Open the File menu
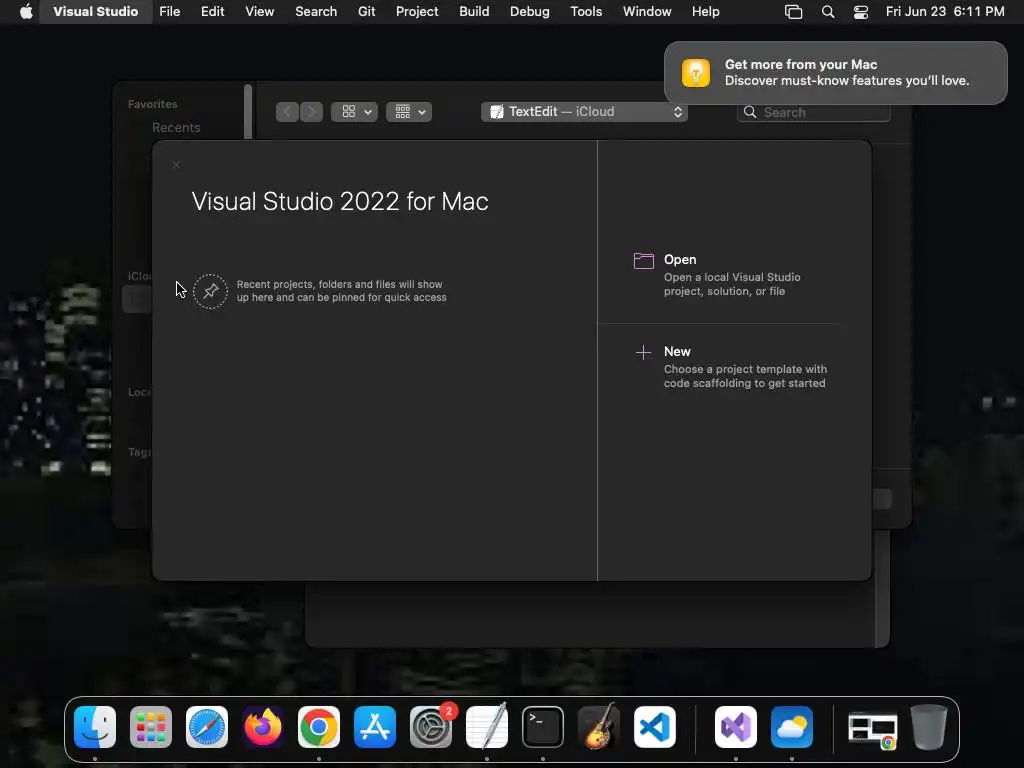The height and width of the screenshot is (768, 1024). (x=170, y=12)
